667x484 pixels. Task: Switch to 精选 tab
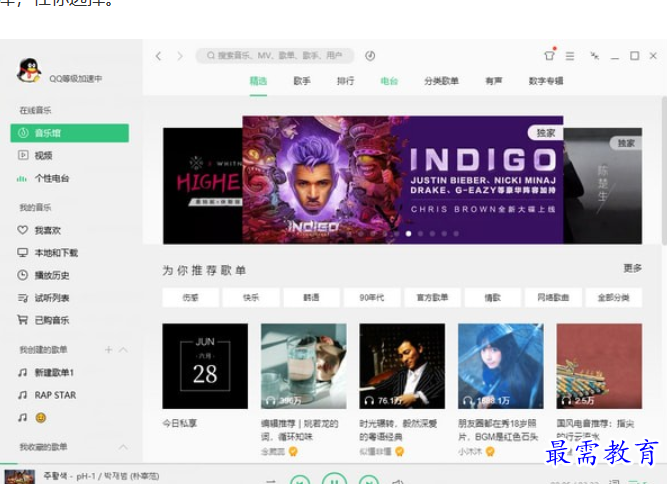pos(258,81)
